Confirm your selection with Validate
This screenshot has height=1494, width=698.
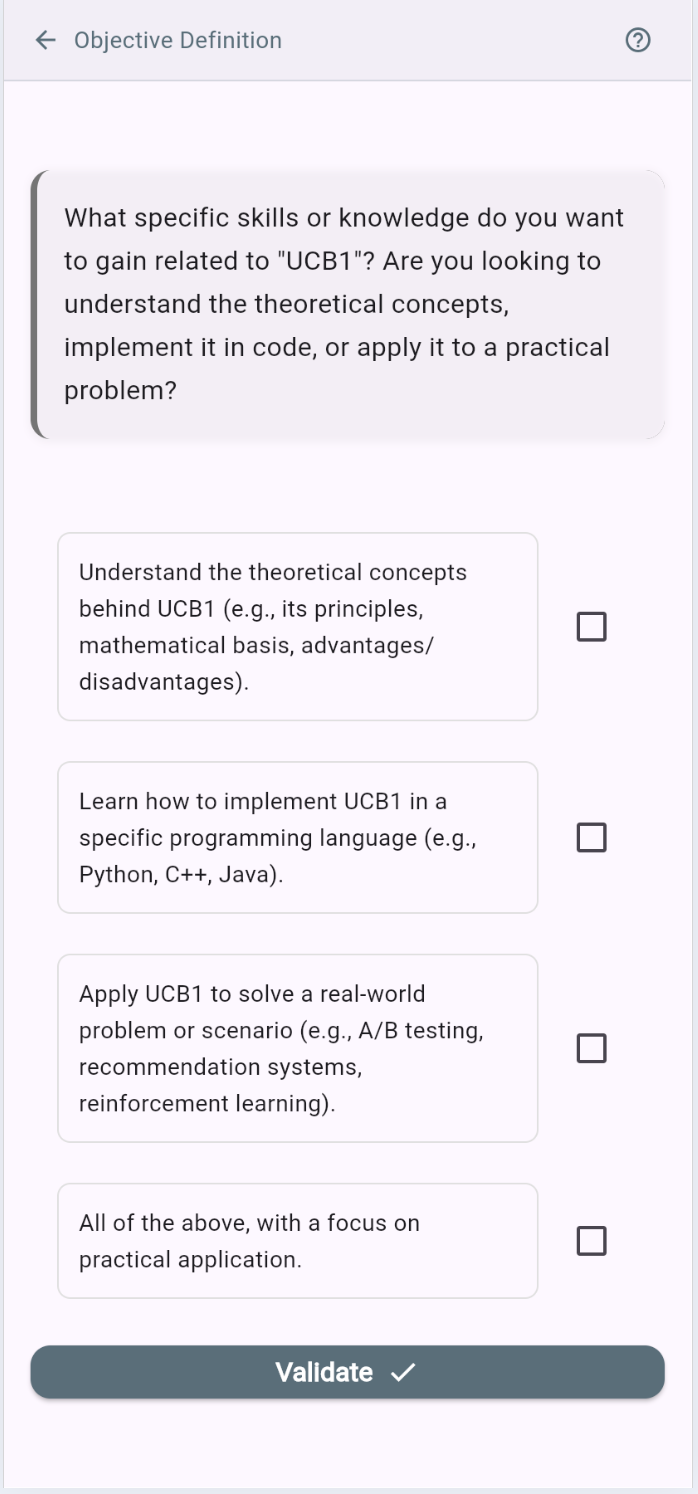349,1372
